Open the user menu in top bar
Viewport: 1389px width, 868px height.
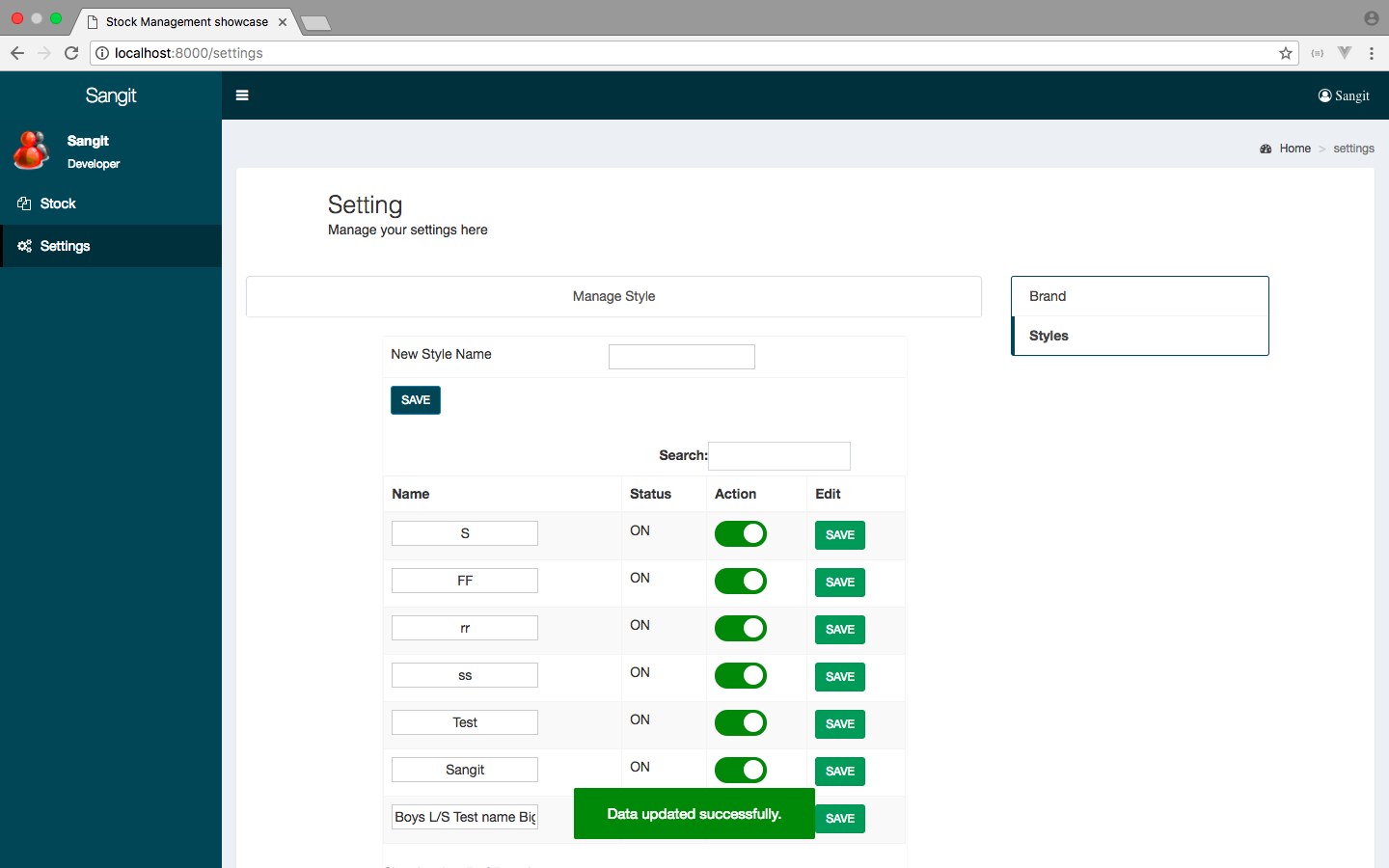tap(1344, 95)
